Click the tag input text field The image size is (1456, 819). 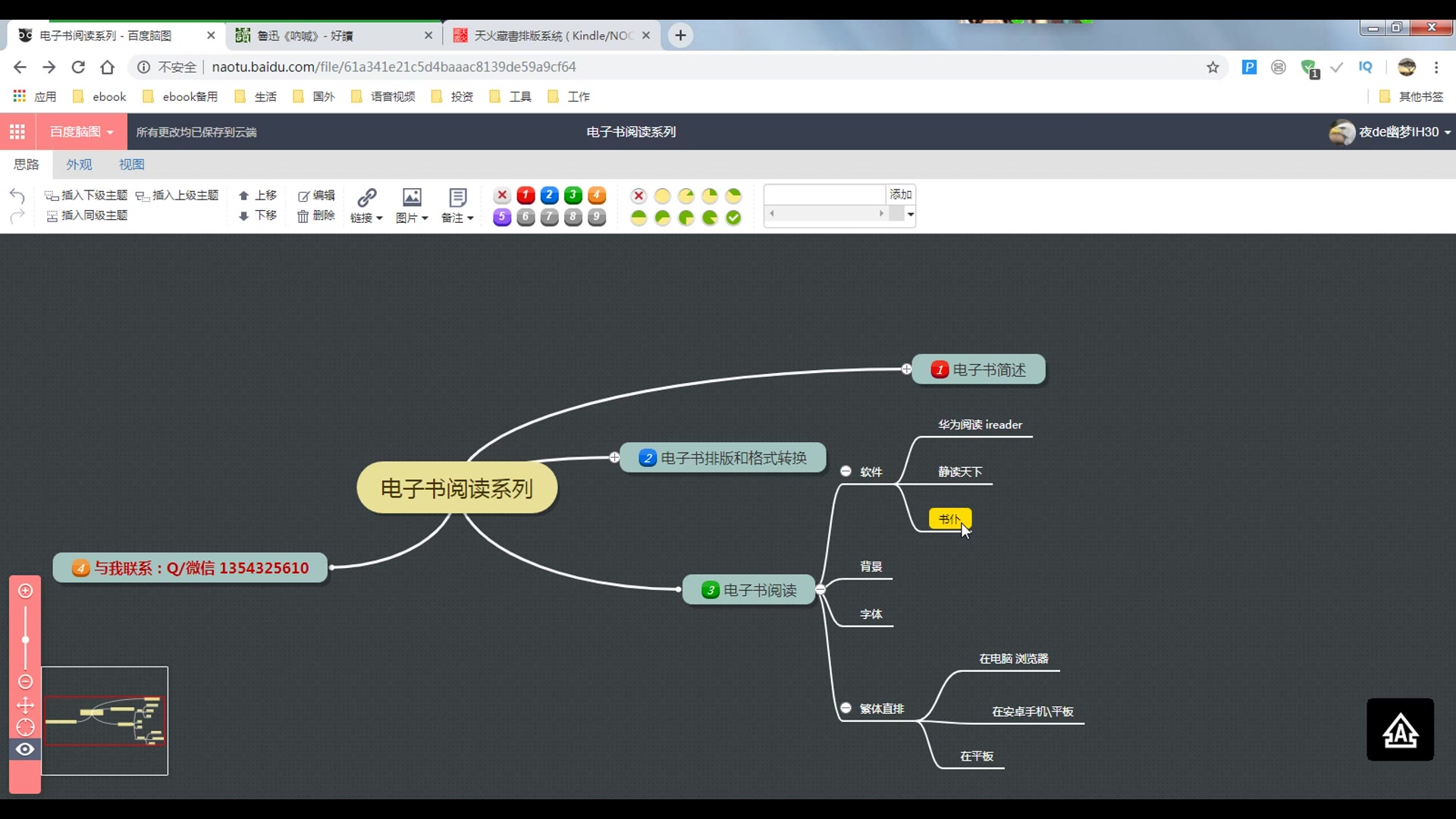coord(824,195)
